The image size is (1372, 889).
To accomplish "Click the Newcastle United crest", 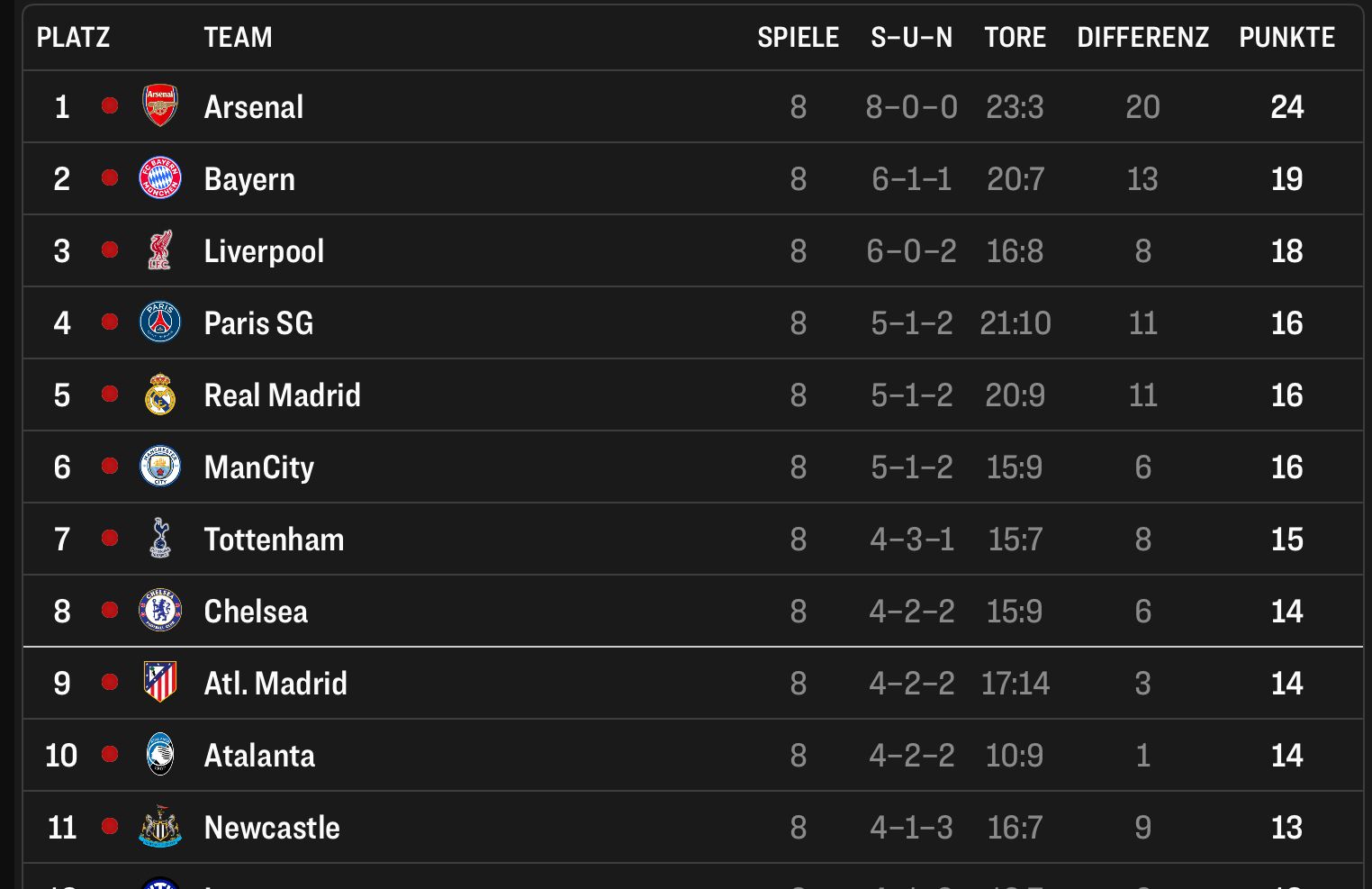I will coord(160,827).
